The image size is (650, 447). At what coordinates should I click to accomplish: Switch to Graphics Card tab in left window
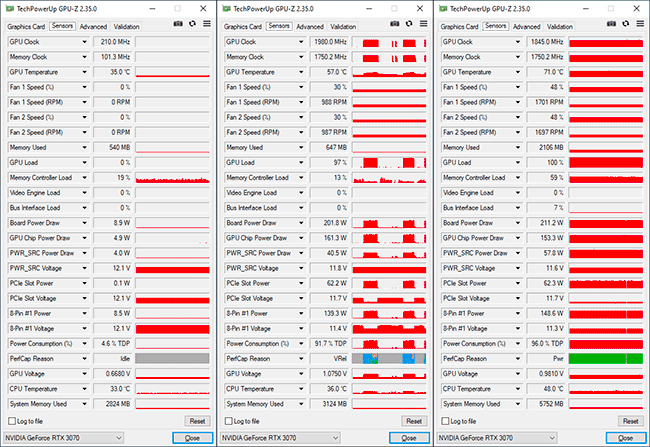point(25,26)
